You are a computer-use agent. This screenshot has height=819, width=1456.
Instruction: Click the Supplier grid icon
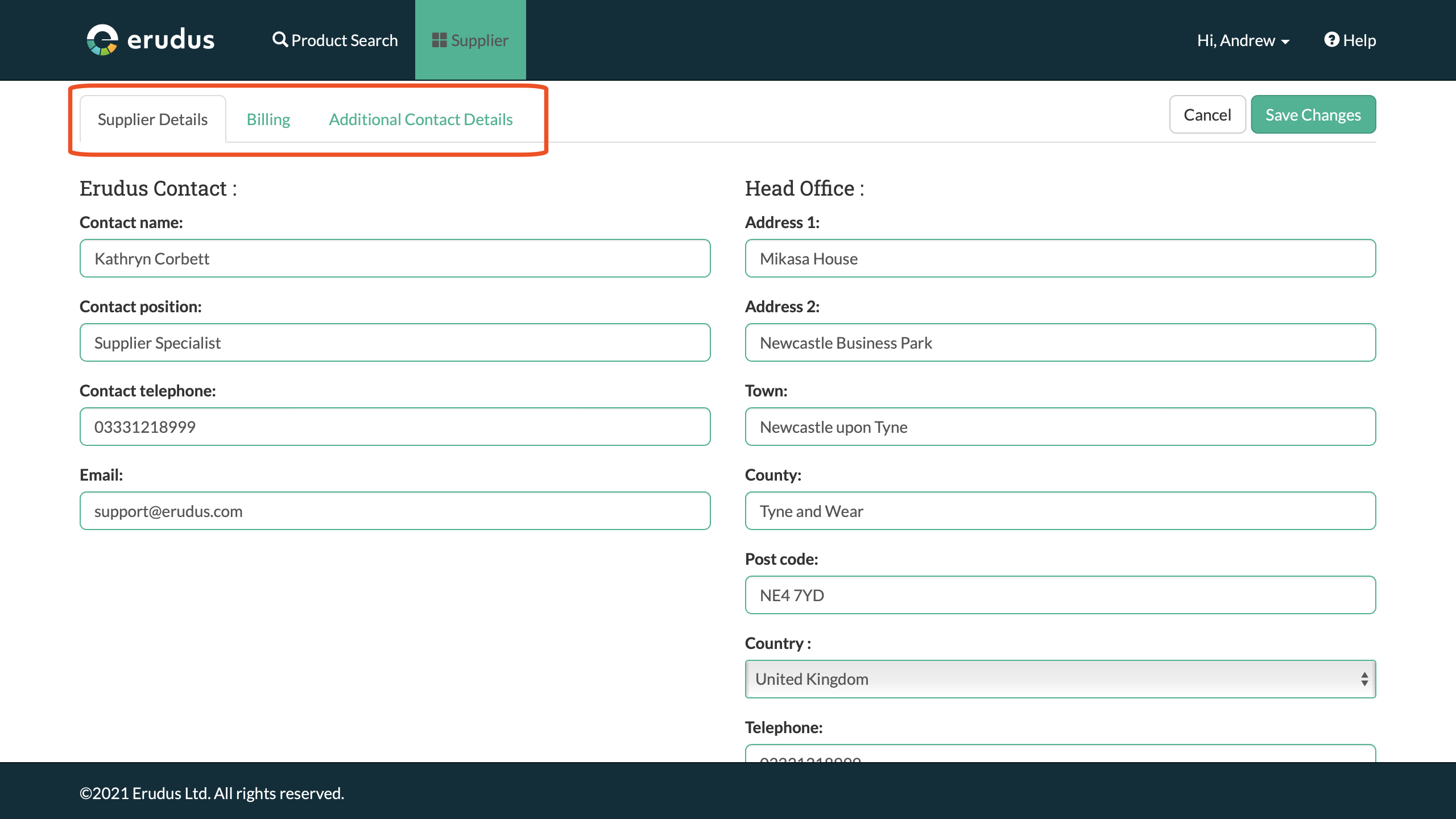(x=439, y=40)
